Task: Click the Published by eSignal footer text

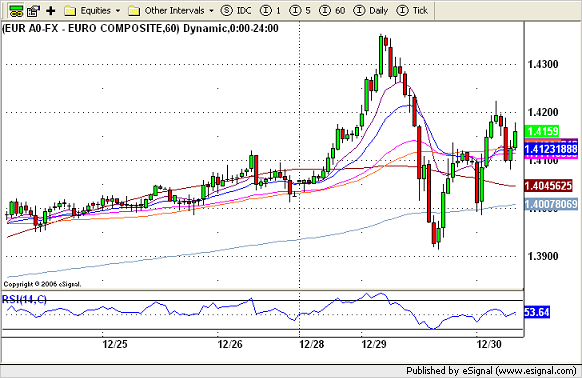Action: pyautogui.click(x=491, y=371)
